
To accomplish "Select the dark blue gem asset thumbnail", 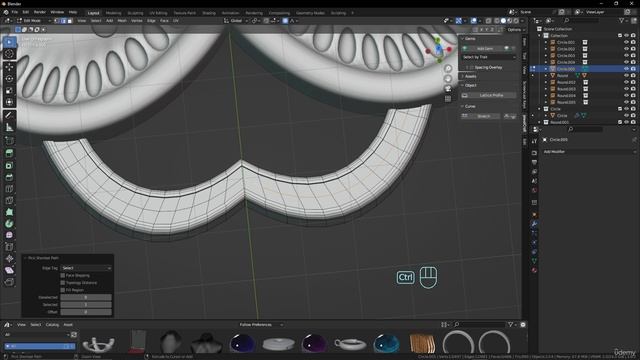I will pos(242,343).
